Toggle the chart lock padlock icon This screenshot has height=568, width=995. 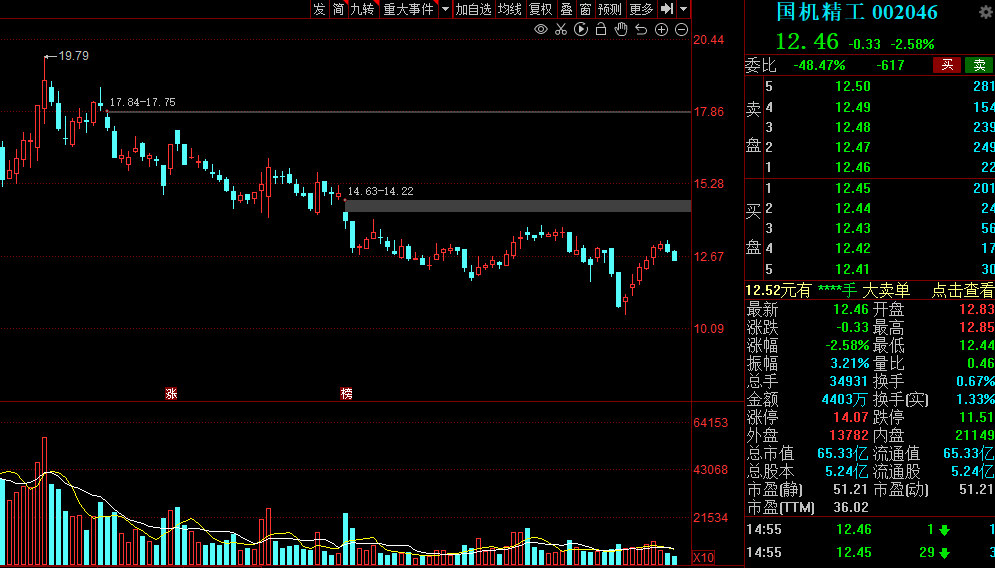pyautogui.click(x=600, y=30)
